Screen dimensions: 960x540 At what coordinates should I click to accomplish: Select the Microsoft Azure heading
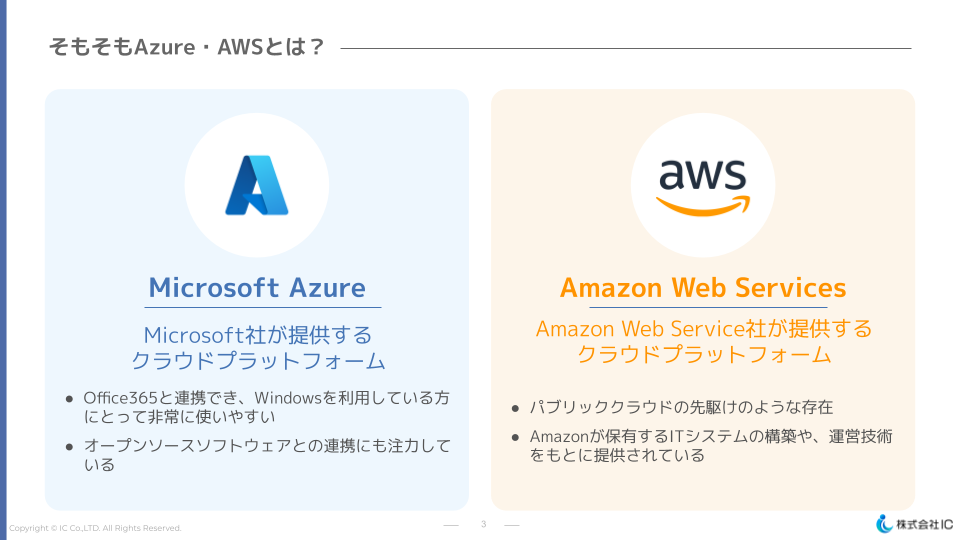coord(257,288)
